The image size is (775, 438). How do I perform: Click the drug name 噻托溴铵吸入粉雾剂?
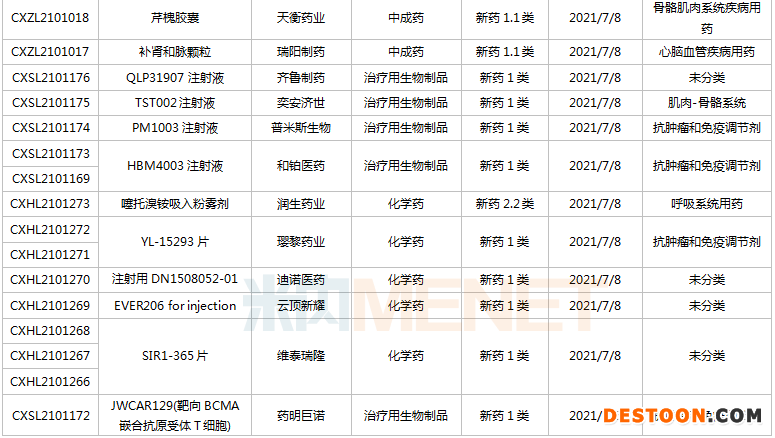click(x=175, y=204)
